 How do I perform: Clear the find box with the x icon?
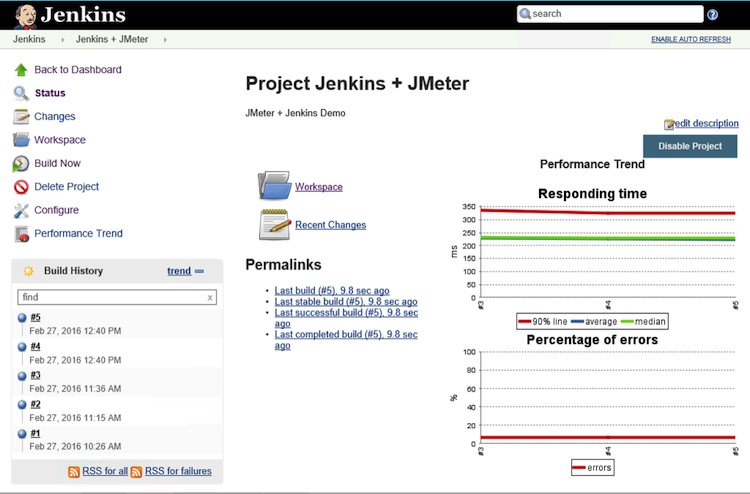[210, 297]
